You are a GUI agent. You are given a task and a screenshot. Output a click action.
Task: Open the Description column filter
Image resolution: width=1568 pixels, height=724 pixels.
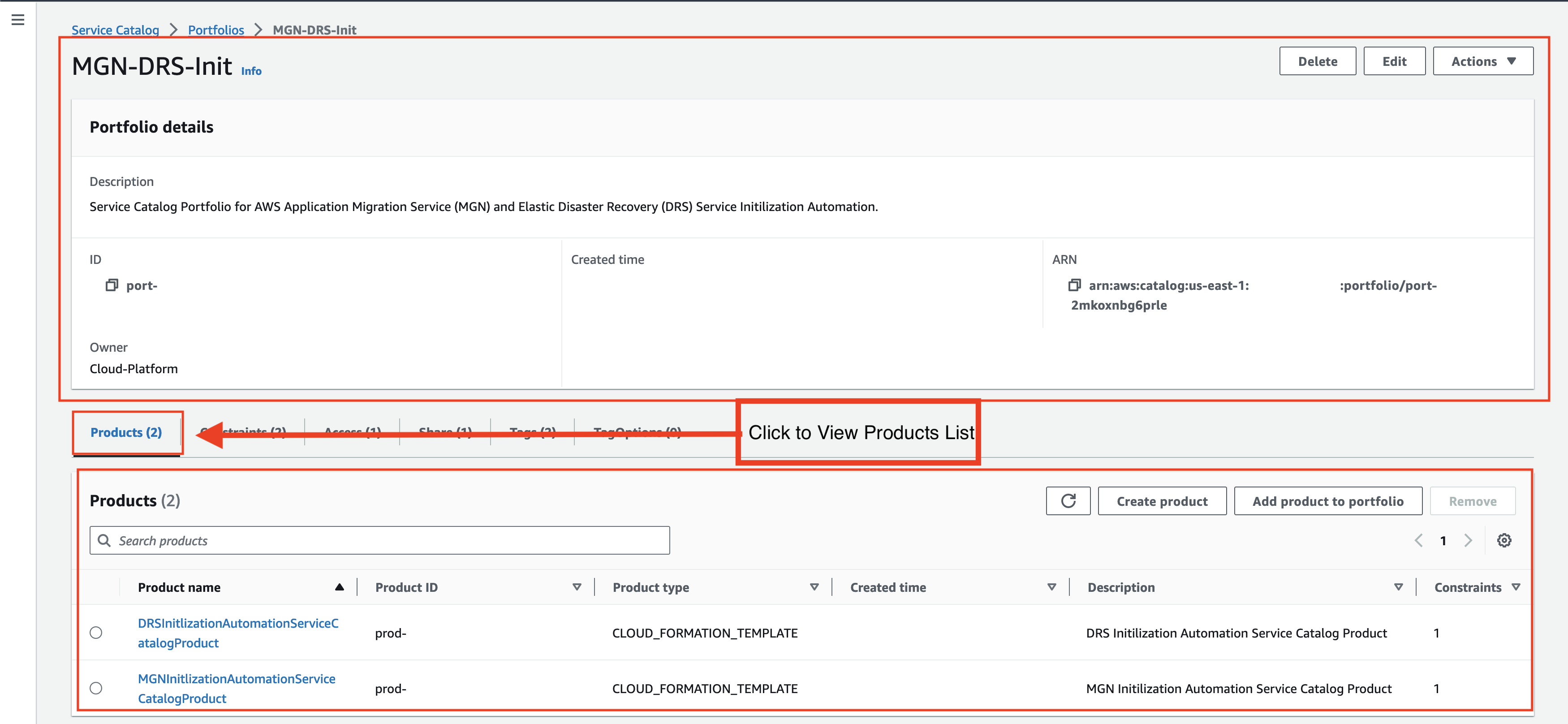tap(1398, 586)
